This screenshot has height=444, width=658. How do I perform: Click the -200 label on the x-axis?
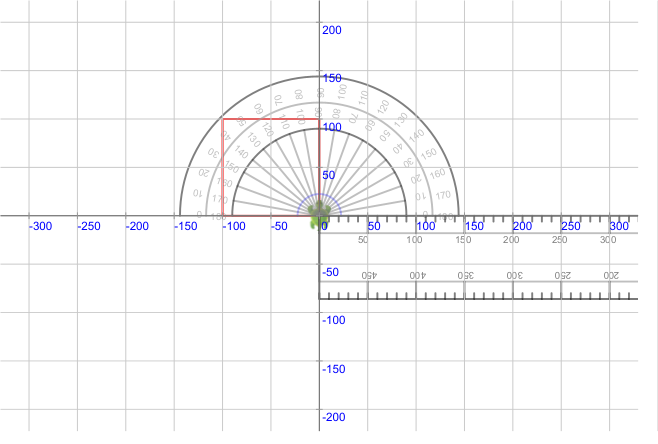click(x=137, y=227)
